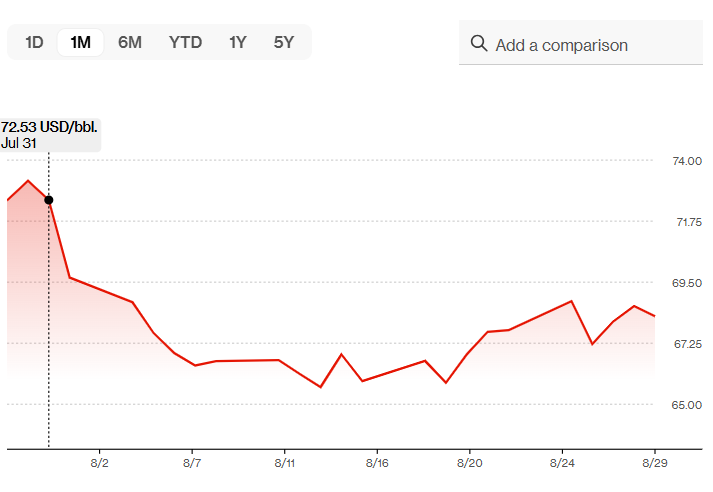The height and width of the screenshot is (492, 713).
Task: Choose the 6M time range tab
Action: pos(130,42)
